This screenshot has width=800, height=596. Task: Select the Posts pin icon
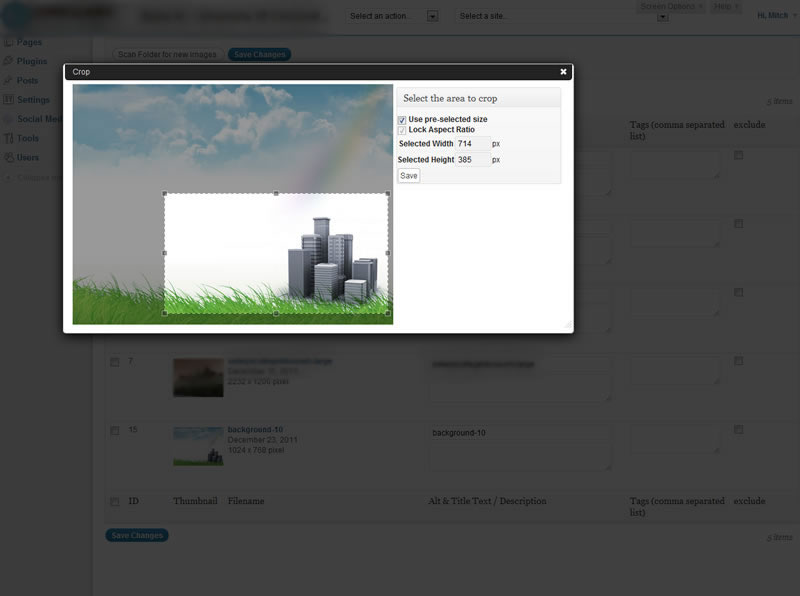click(x=8, y=81)
